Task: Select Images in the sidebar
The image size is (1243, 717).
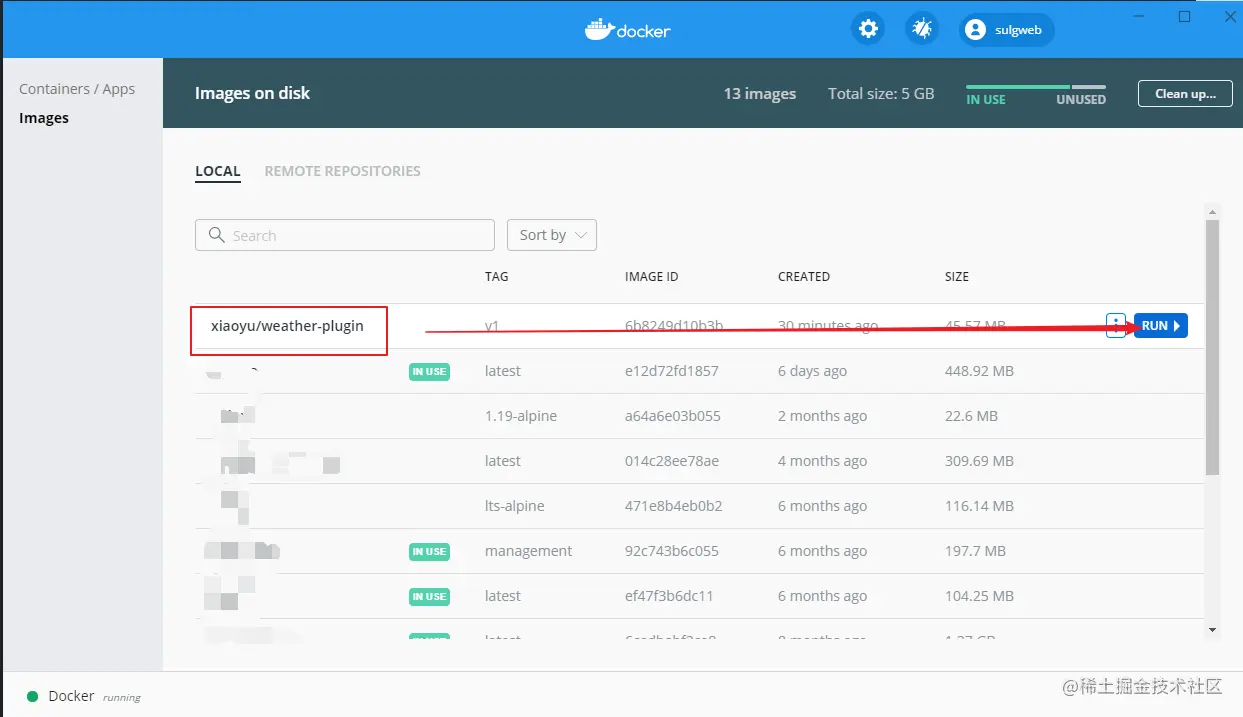Action: (44, 118)
